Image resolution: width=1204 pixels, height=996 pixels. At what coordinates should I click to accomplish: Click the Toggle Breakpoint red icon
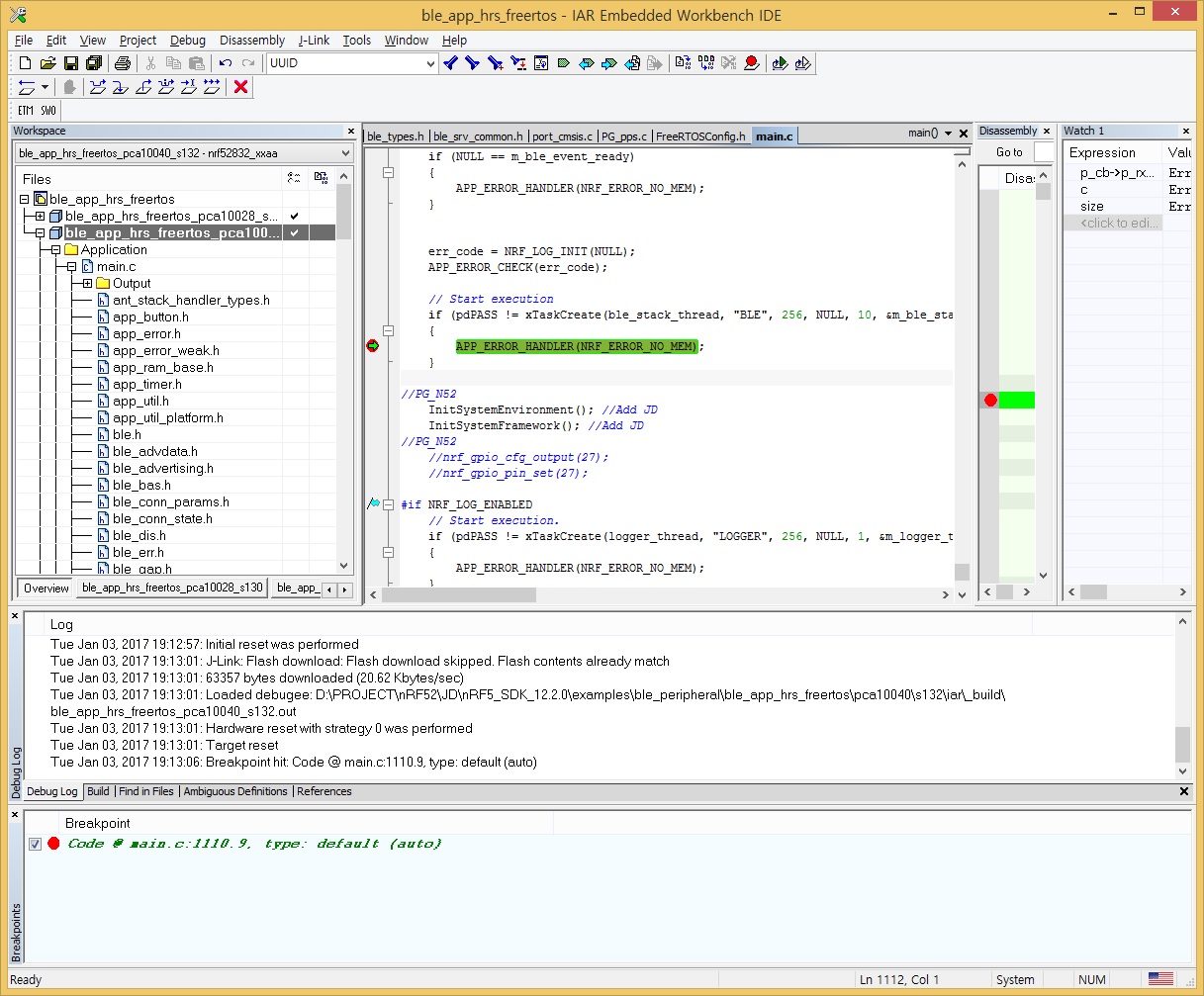point(752,63)
